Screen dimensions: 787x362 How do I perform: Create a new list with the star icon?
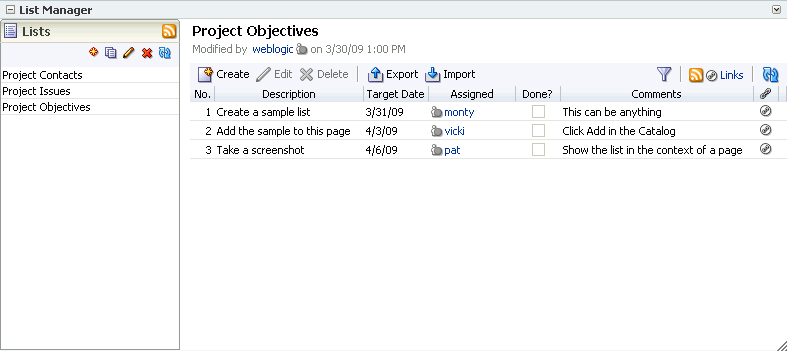(x=93, y=52)
